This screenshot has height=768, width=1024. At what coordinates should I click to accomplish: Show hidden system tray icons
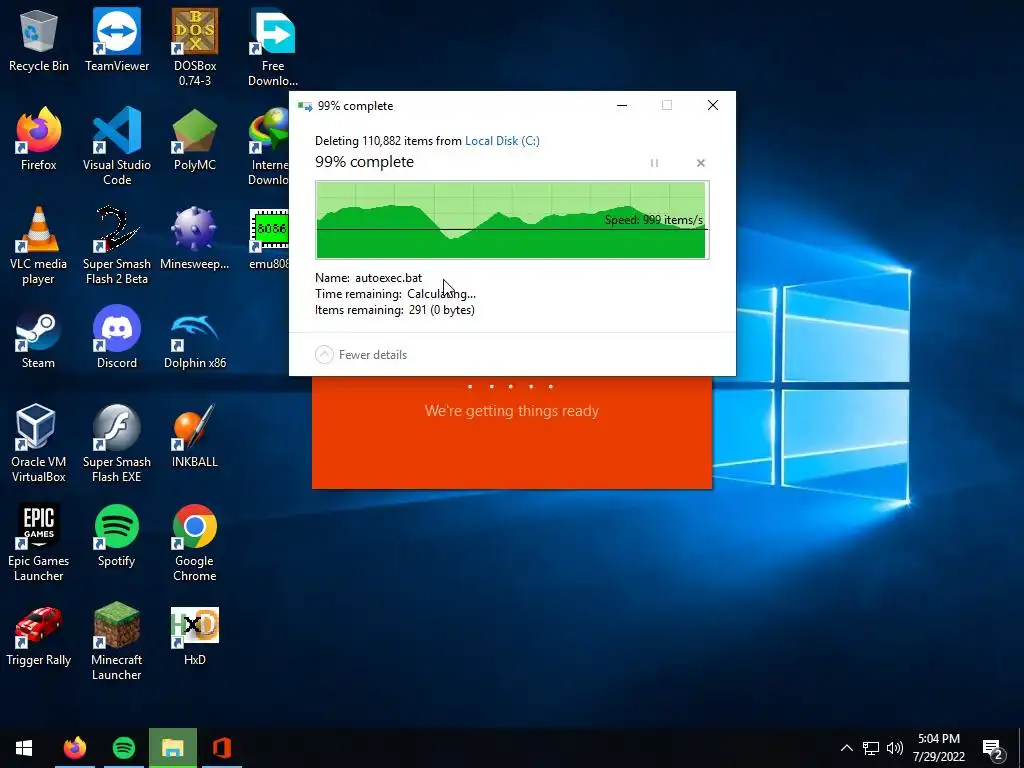[x=846, y=748]
